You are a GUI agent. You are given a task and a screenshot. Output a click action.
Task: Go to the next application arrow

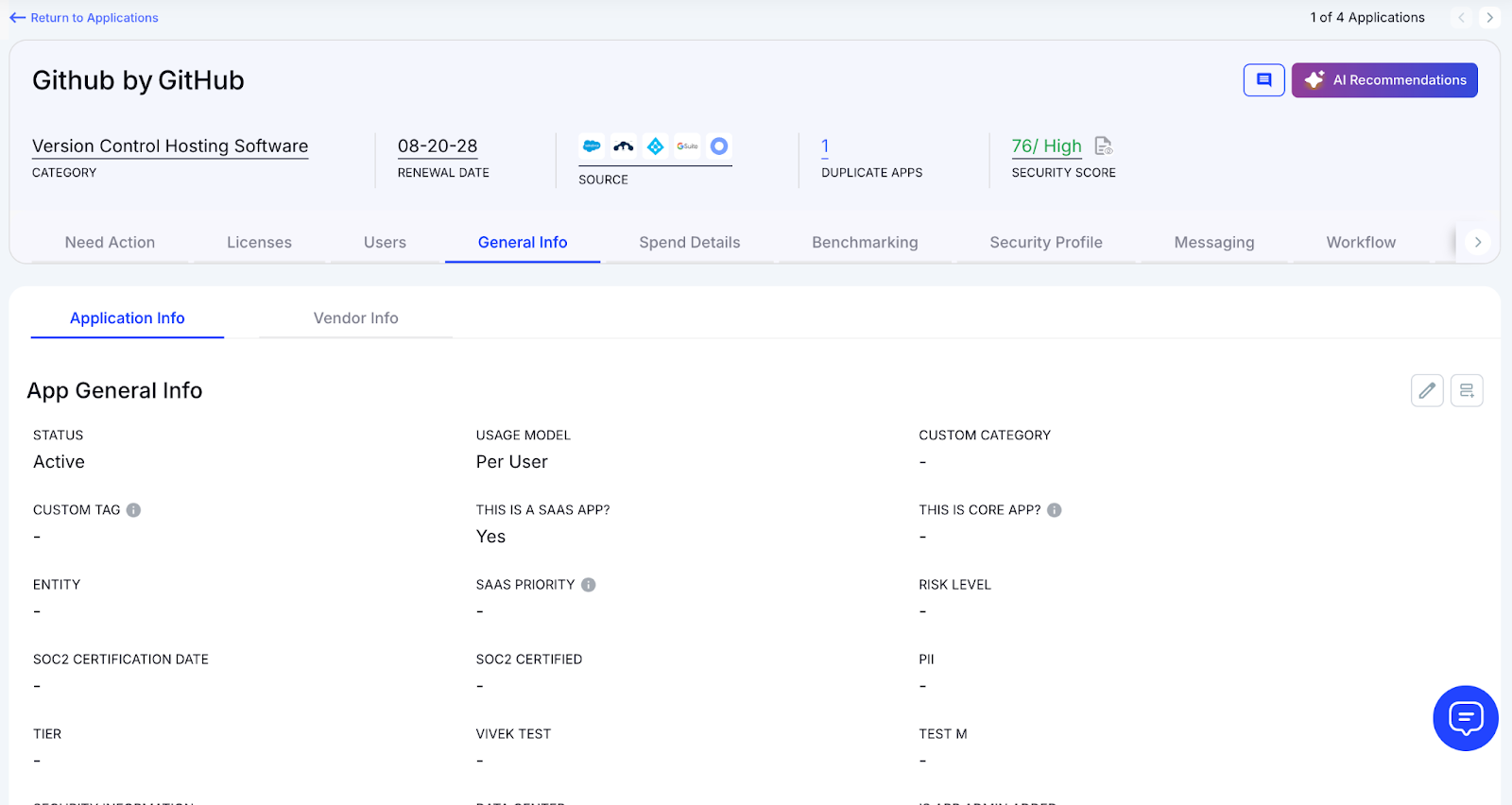[x=1489, y=18]
